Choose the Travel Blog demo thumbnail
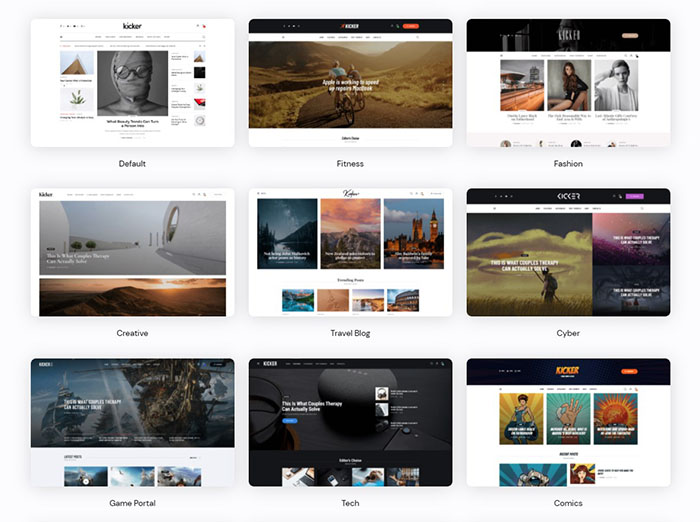This screenshot has height=522, width=700. [x=350, y=252]
